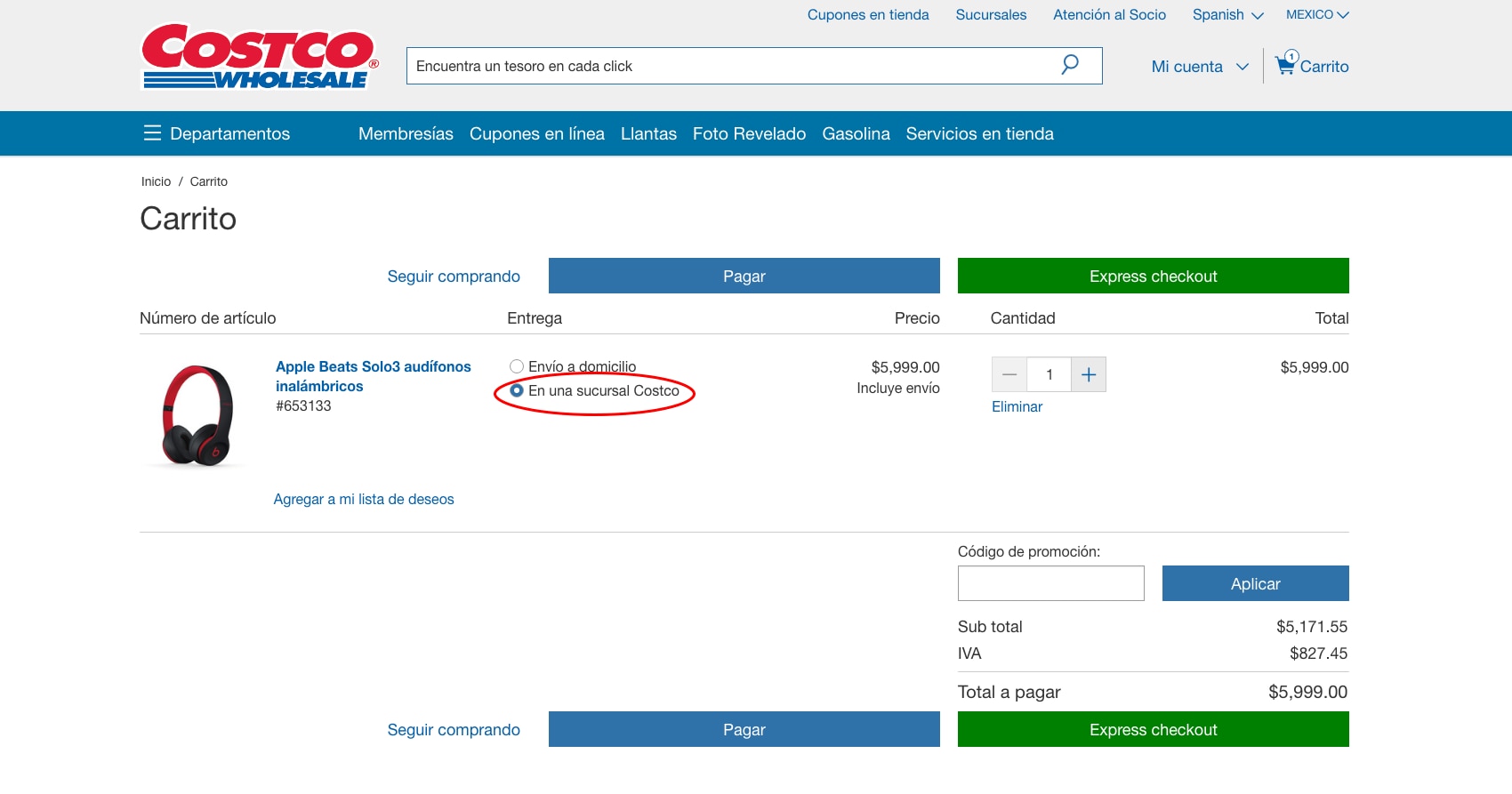
Task: Expand the Mi cuenta dropdown
Action: coord(1200,67)
